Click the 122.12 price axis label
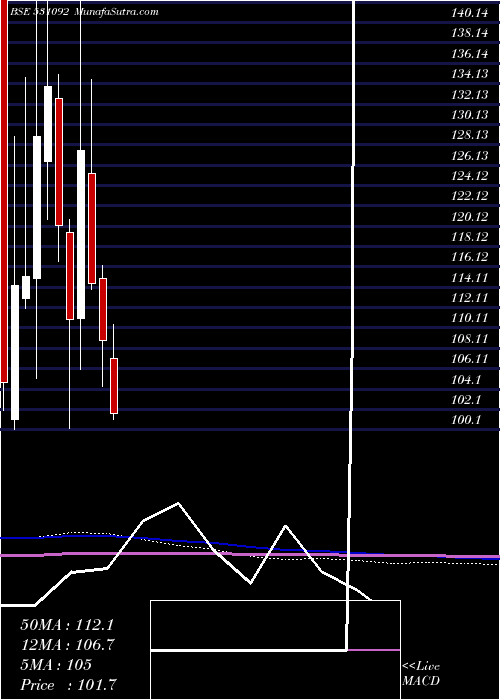The image size is (500, 700). tap(470, 197)
